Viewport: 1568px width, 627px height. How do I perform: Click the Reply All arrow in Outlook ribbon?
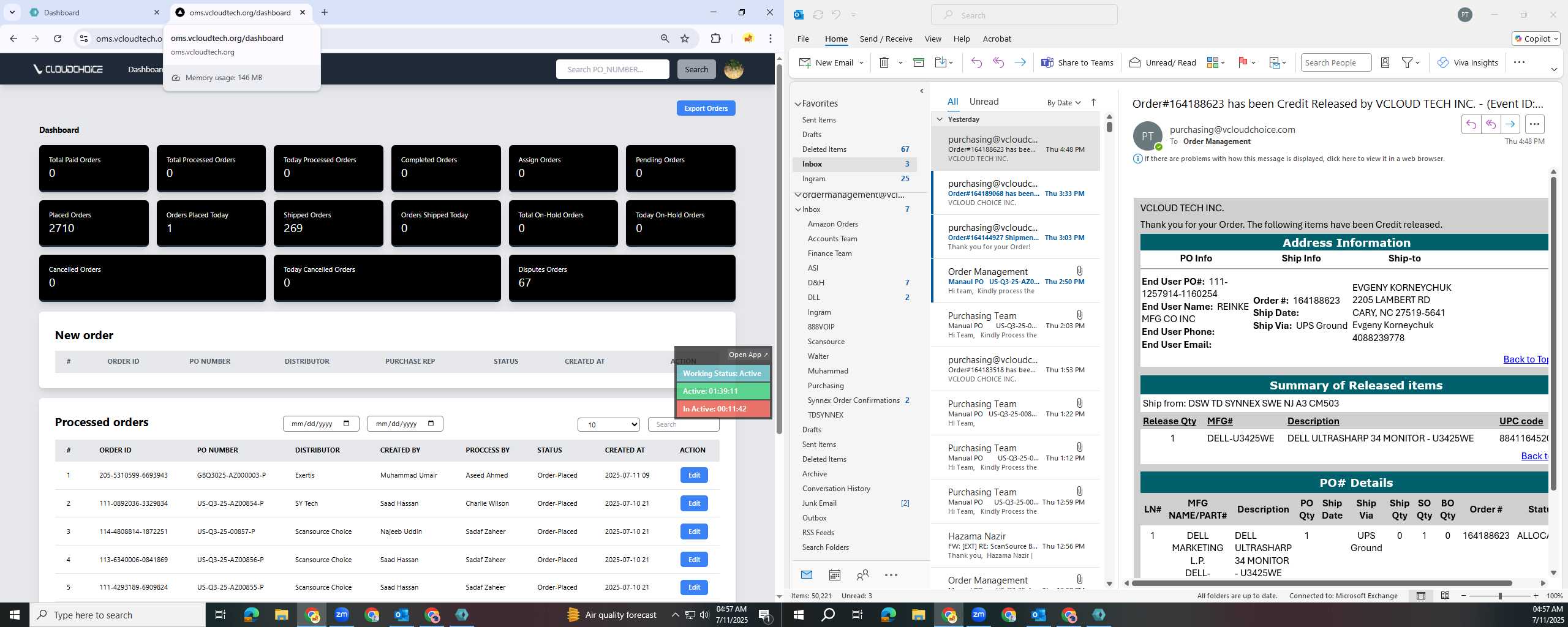(998, 62)
